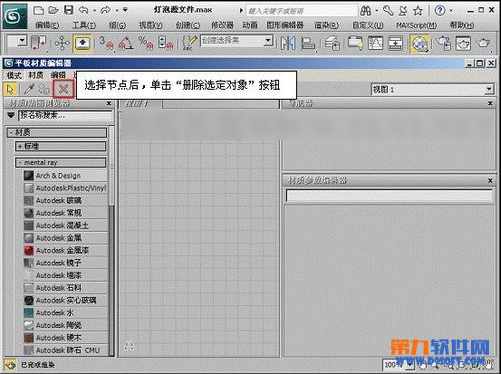
Task: Toggle the percent snap icon
Action: [146, 43]
